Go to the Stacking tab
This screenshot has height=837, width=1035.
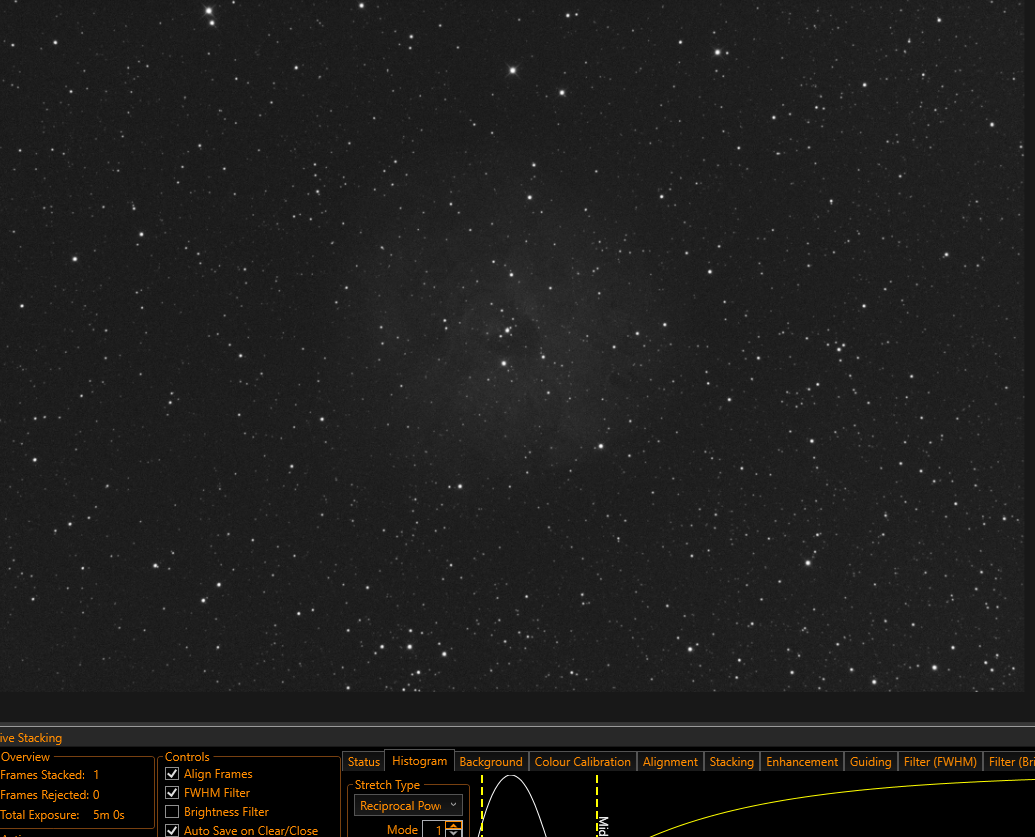click(731, 762)
